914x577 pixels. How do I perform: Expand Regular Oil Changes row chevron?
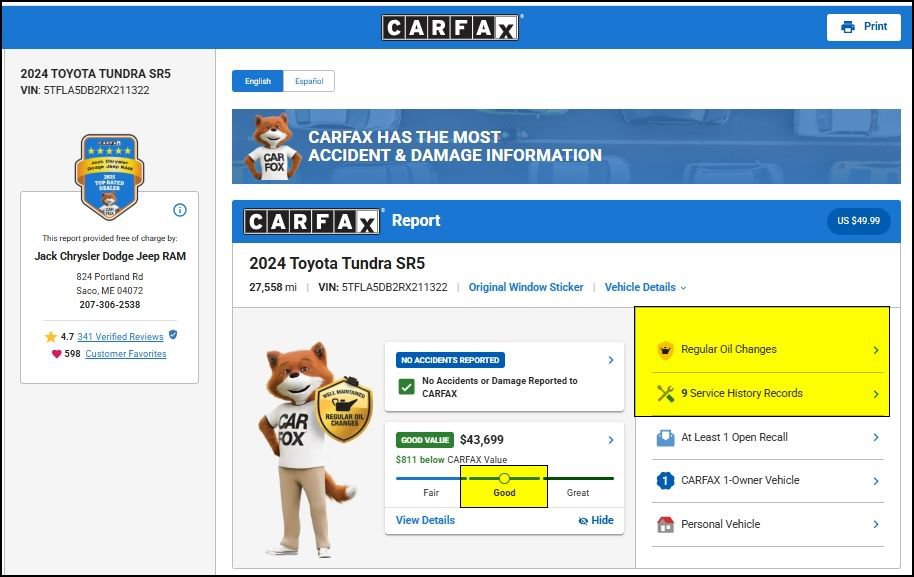876,350
